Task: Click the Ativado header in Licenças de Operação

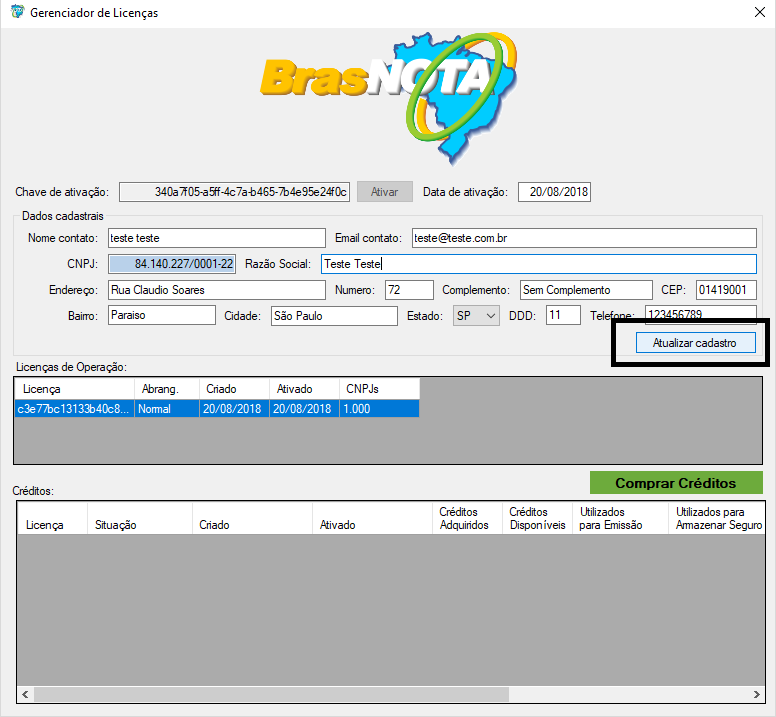Action: click(x=304, y=389)
